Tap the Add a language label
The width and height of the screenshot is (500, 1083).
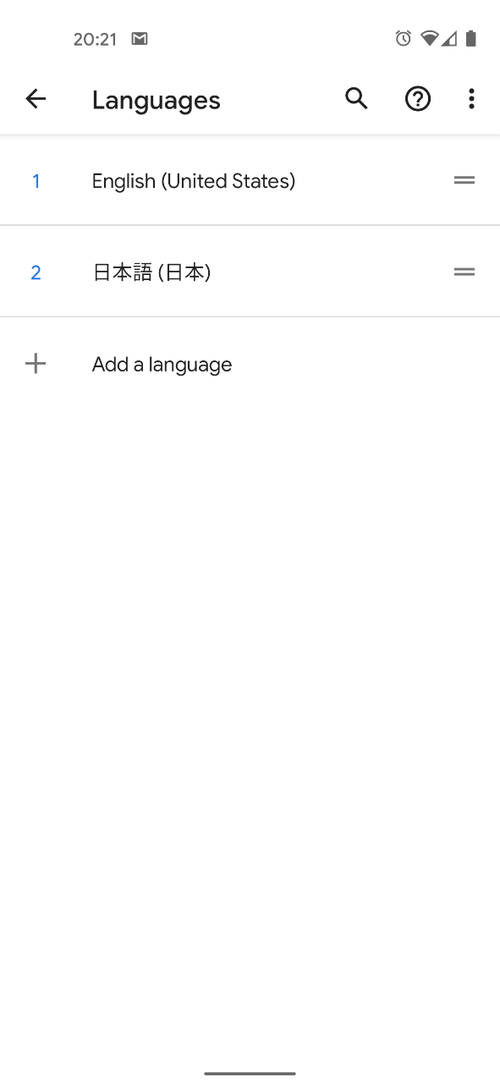162,364
